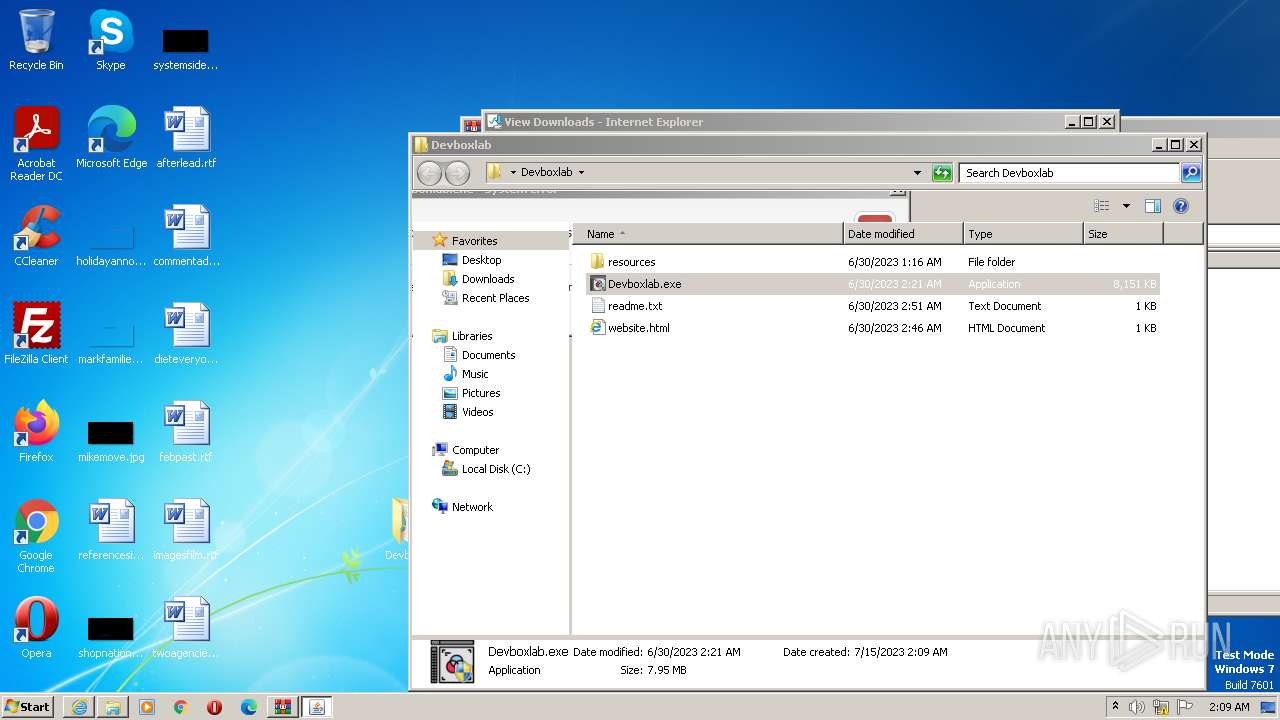Click the Search Devboxlab input field
This screenshot has width=1280, height=720.
point(1068,173)
